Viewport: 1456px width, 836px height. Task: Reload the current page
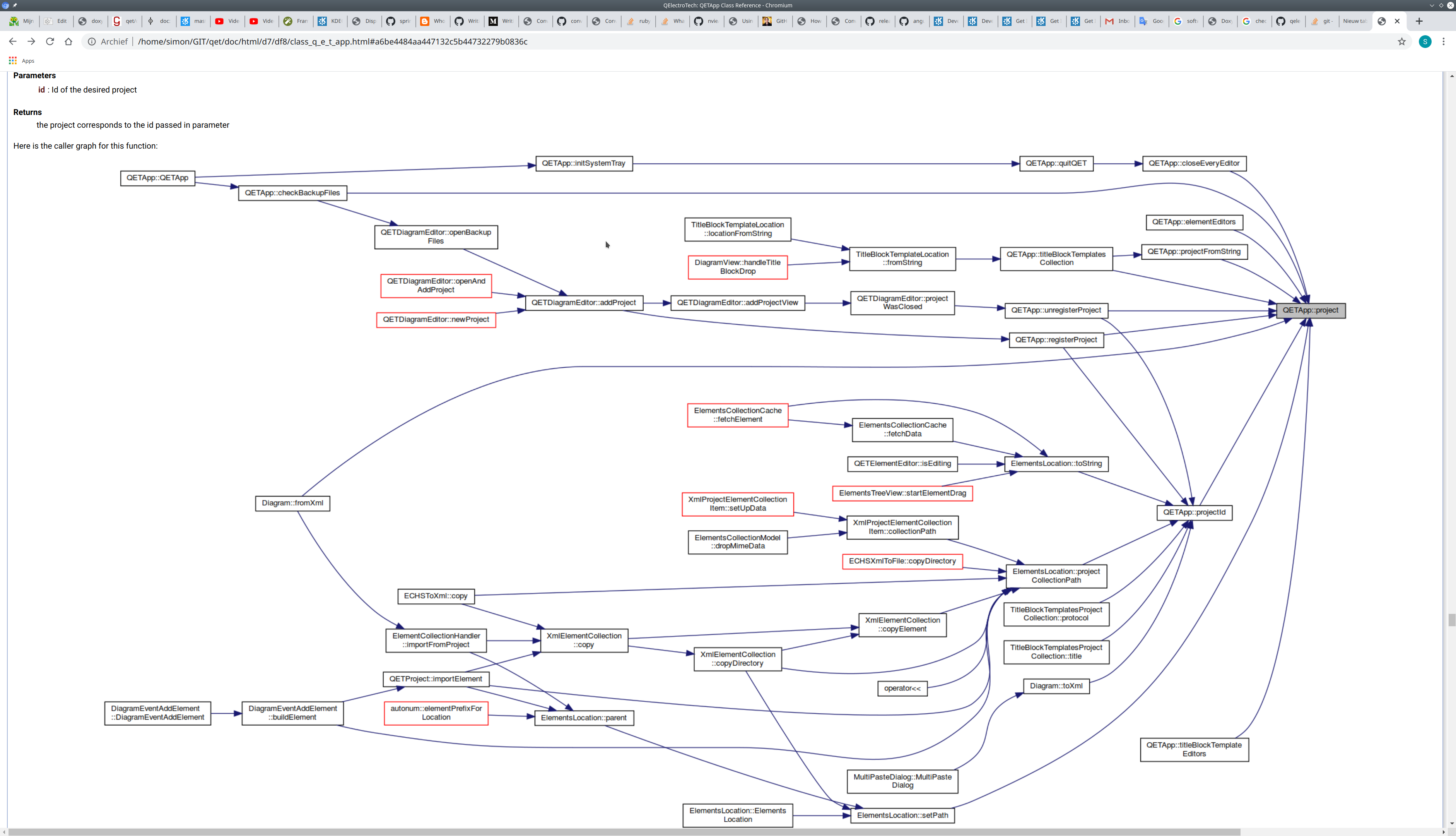pos(50,41)
